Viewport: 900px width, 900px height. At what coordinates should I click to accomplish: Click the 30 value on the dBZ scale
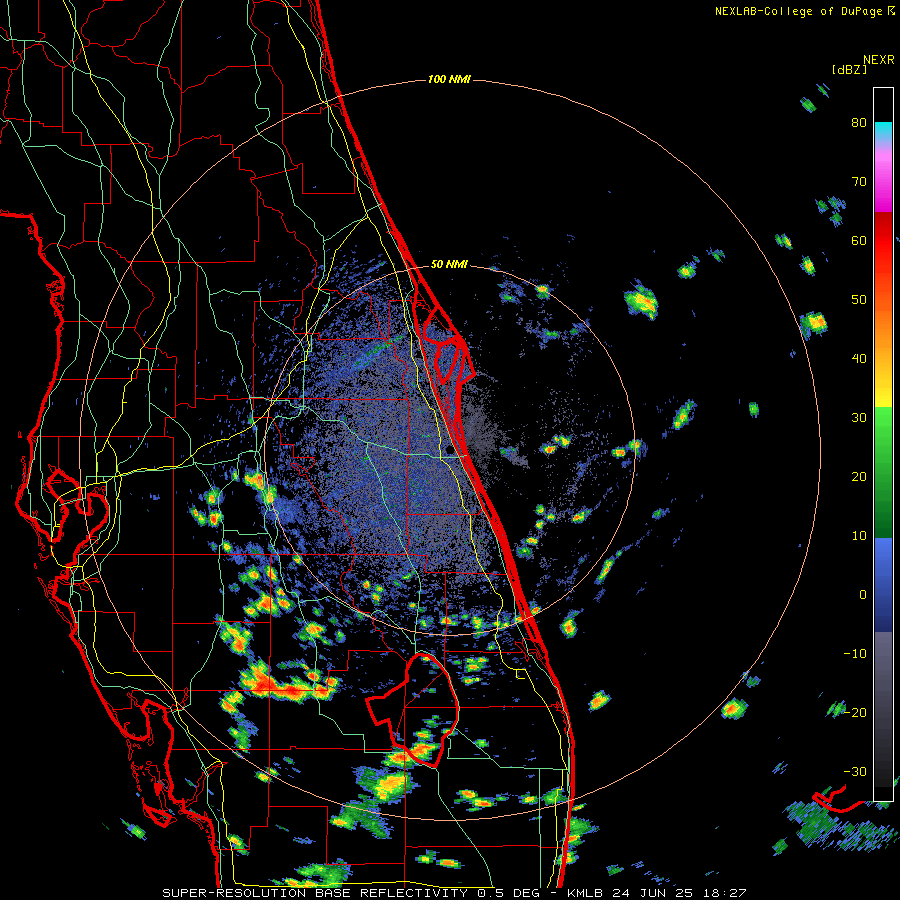pos(859,418)
